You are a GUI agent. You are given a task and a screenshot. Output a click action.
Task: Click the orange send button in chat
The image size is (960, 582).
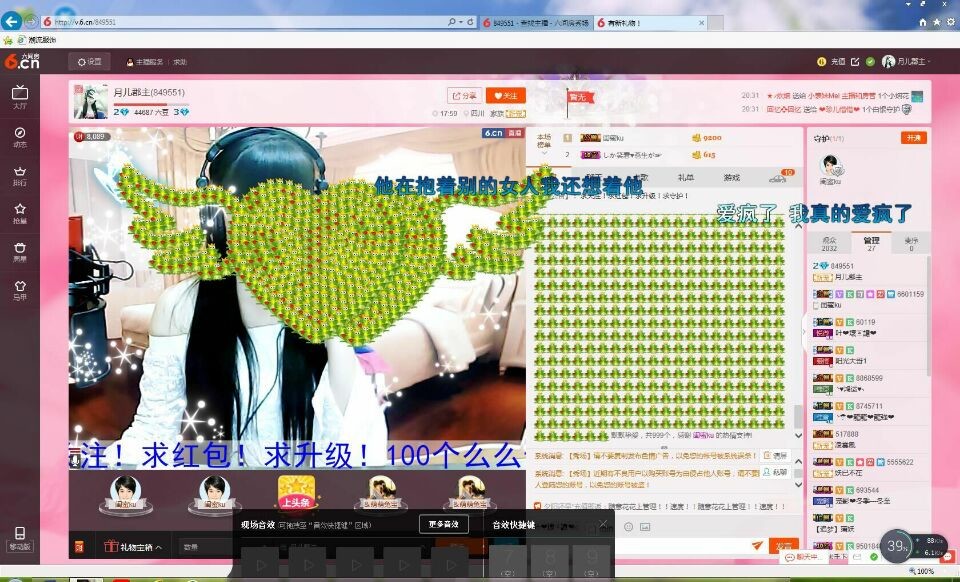(x=784, y=545)
